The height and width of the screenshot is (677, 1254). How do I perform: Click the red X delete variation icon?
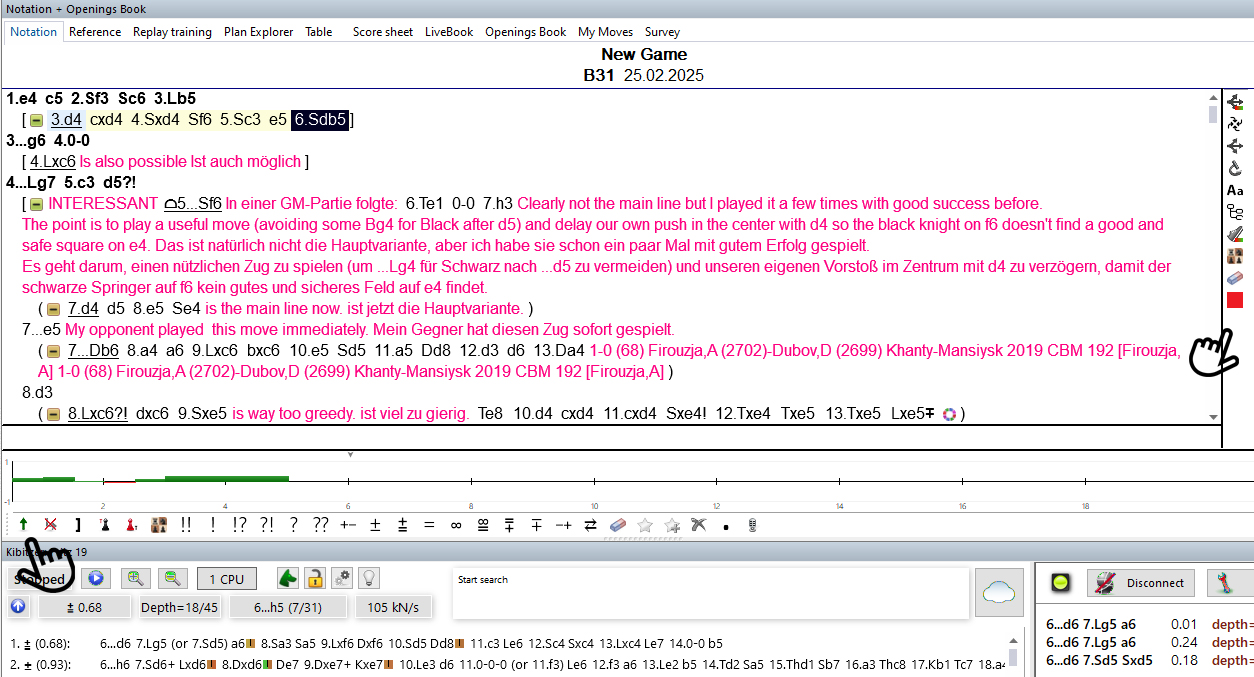50,525
